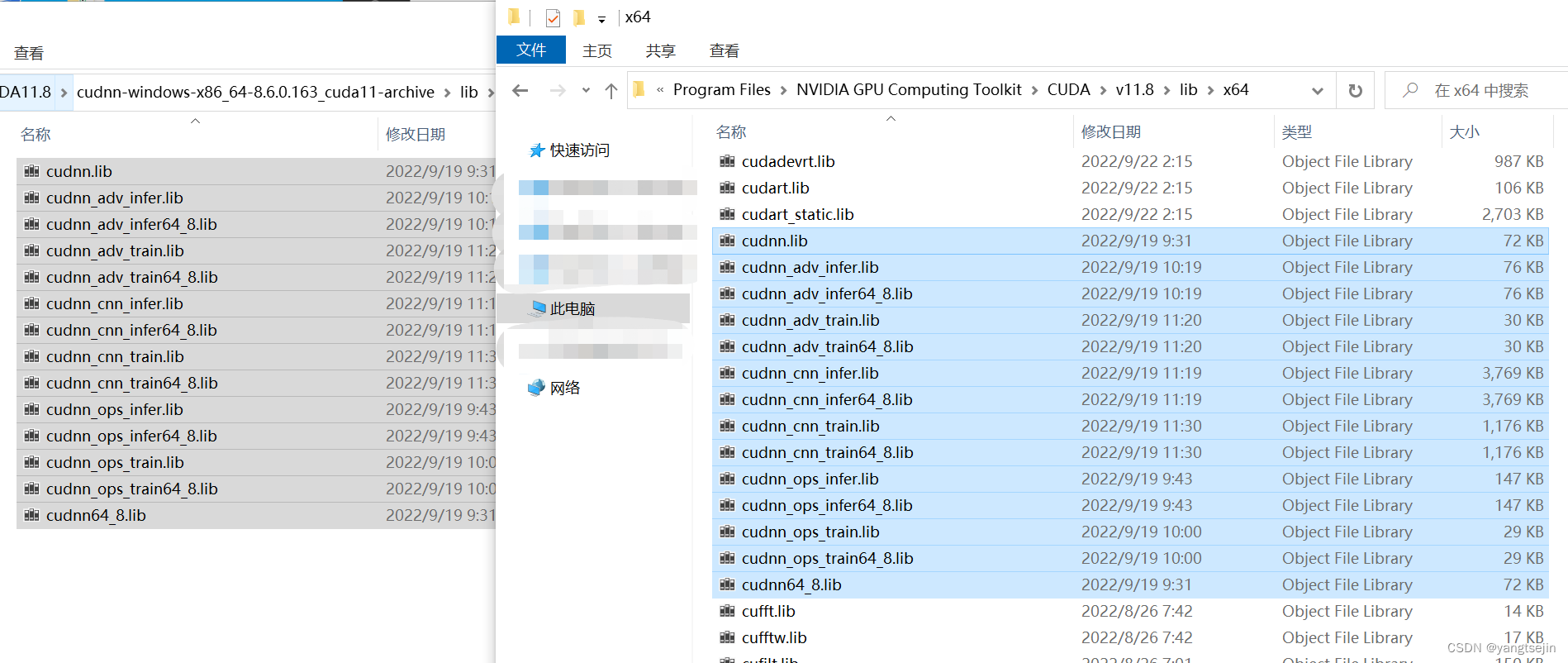Select cudnn_adv_infer.lib icon in x64 window
The height and width of the screenshot is (663, 1568).
pyautogui.click(x=727, y=267)
